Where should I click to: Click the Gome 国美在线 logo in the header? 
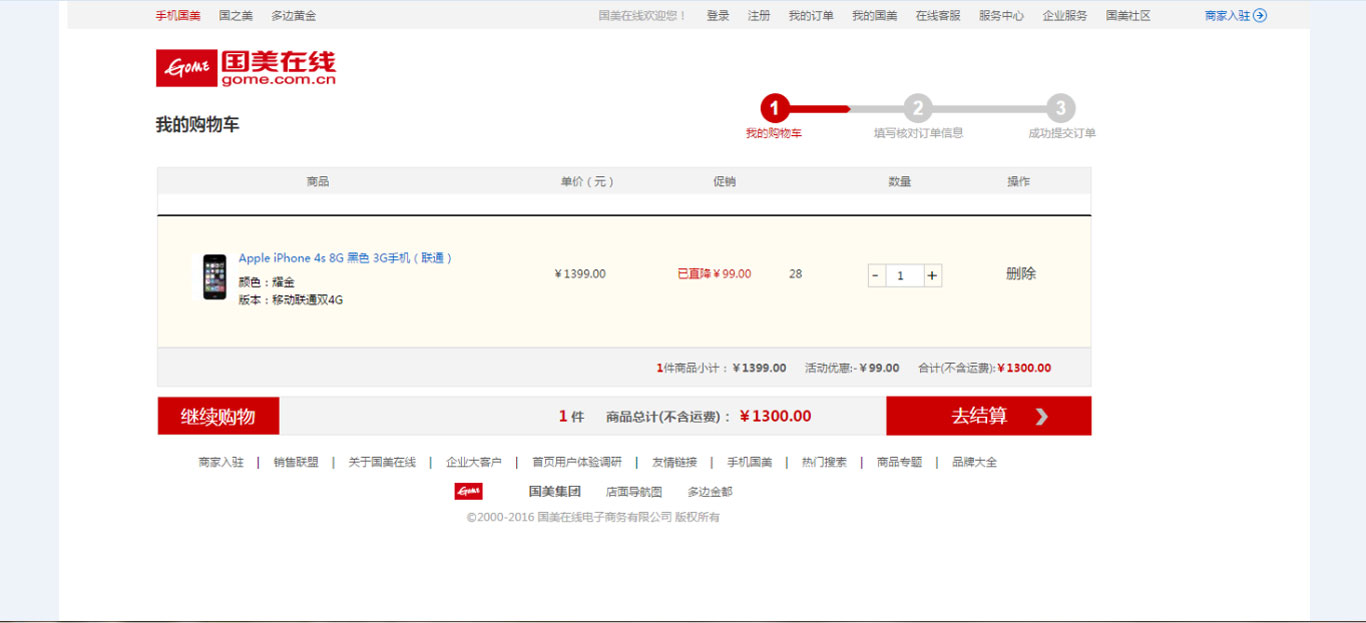coord(246,68)
